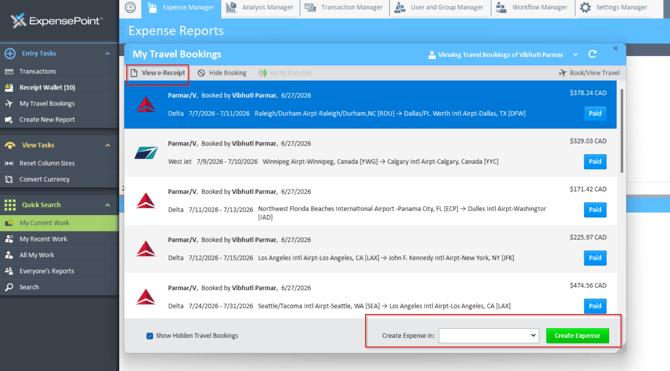Select the West Jet Winnipeg to Calgary booking
670x371 pixels.
(x=370, y=153)
